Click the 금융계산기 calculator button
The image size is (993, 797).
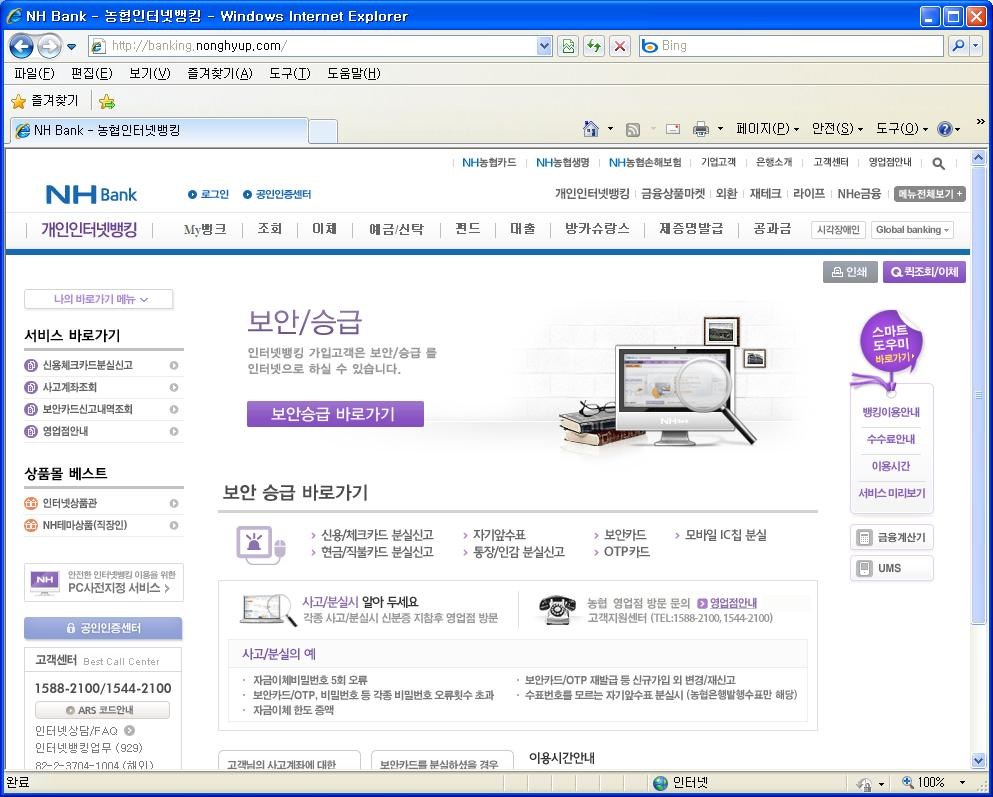coord(892,537)
